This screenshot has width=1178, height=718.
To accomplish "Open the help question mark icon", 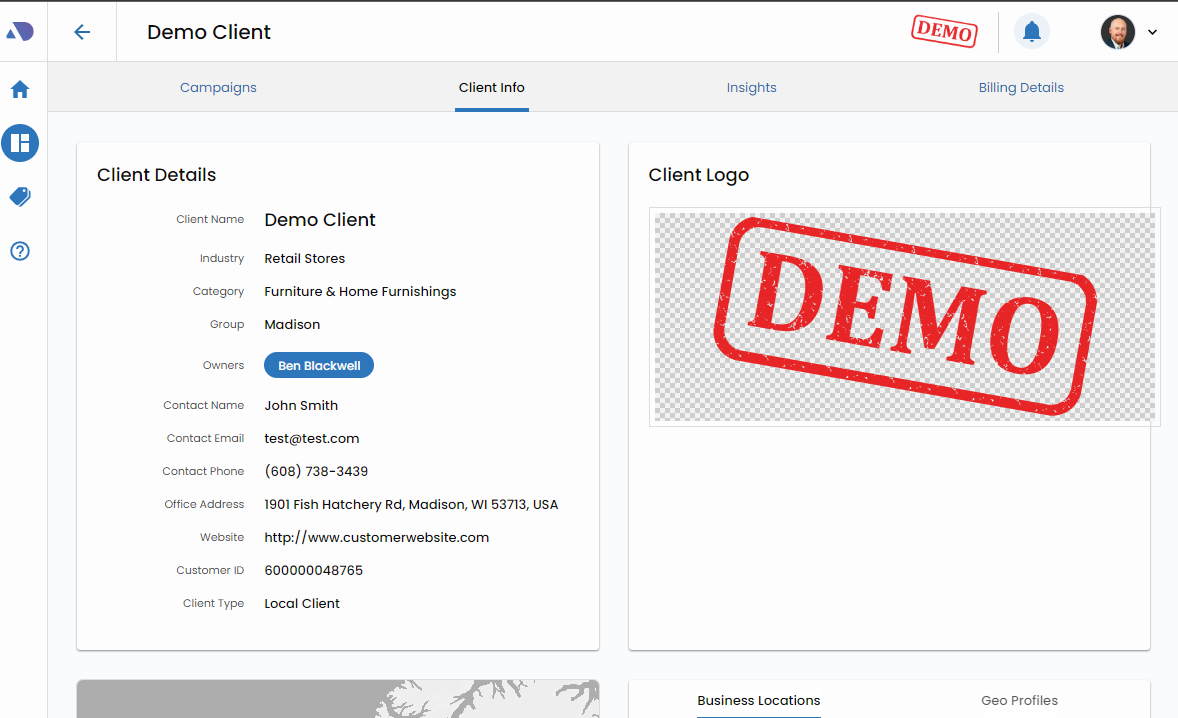I will 20,251.
